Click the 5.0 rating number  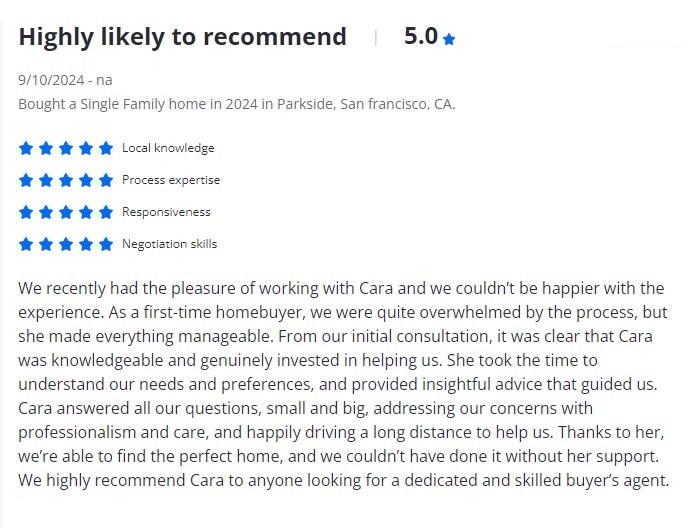click(421, 36)
